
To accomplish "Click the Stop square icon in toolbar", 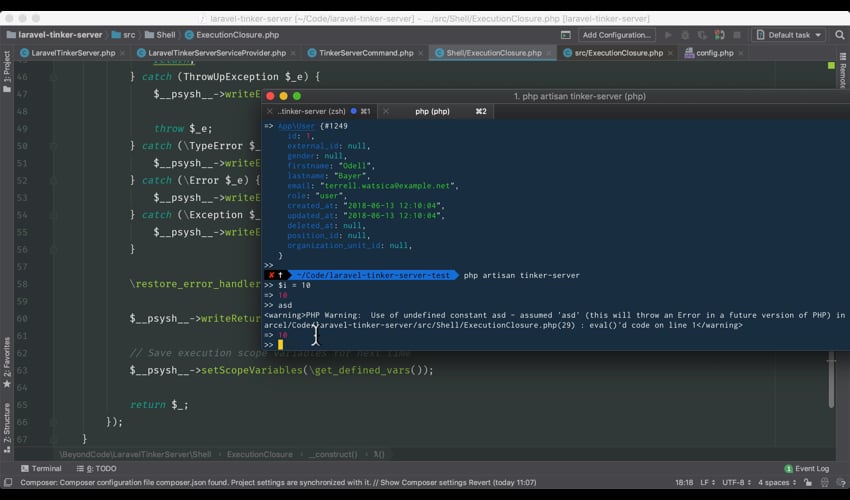I will 737,35.
